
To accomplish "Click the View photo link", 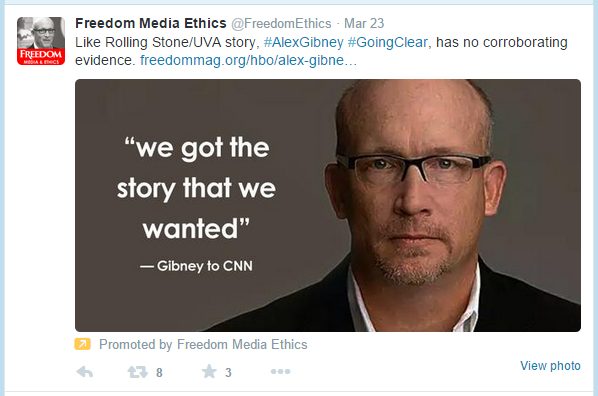I will [550, 365].
